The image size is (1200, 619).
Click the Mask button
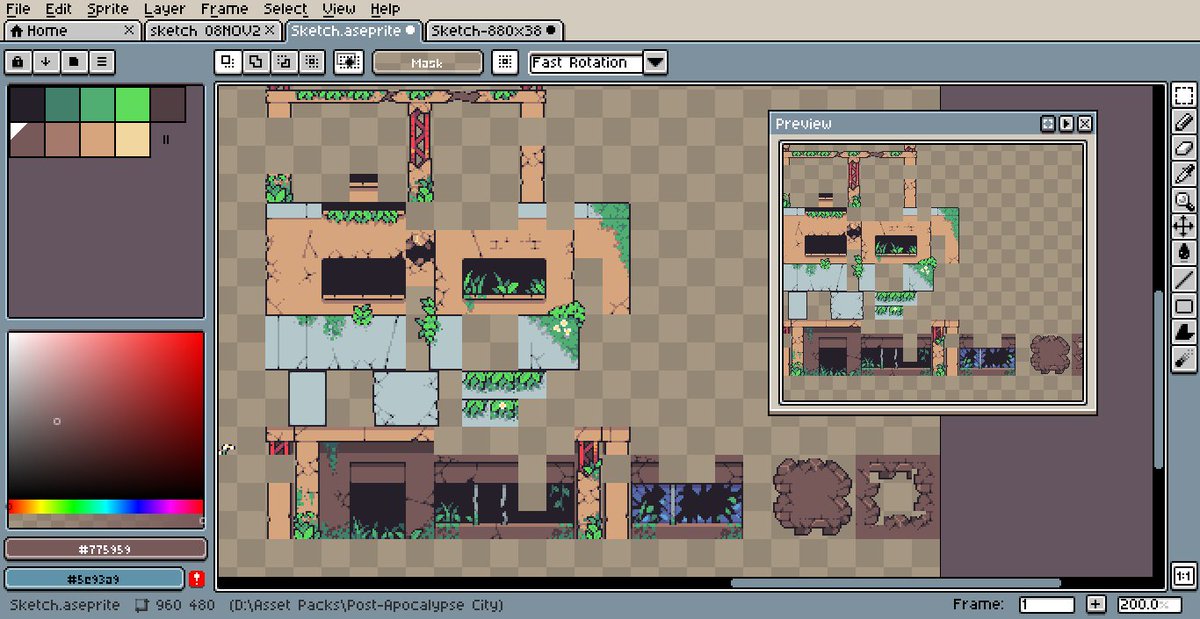click(x=427, y=63)
